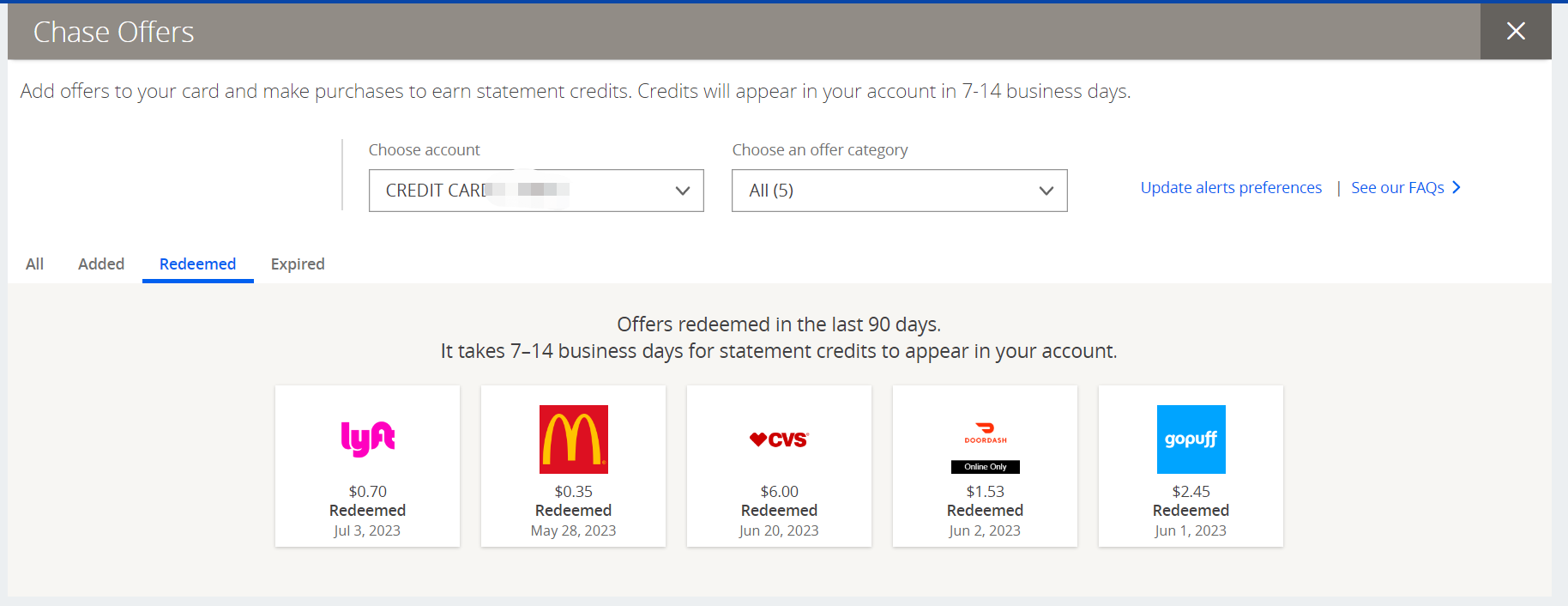Switch to the Added tab
This screenshot has width=1568, height=606.
101,264
